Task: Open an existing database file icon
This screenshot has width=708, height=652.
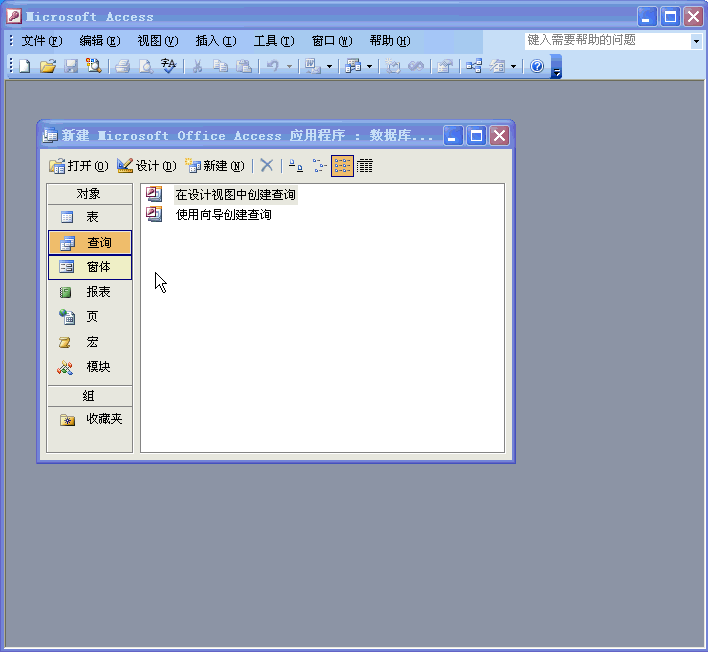Action: pos(48,66)
